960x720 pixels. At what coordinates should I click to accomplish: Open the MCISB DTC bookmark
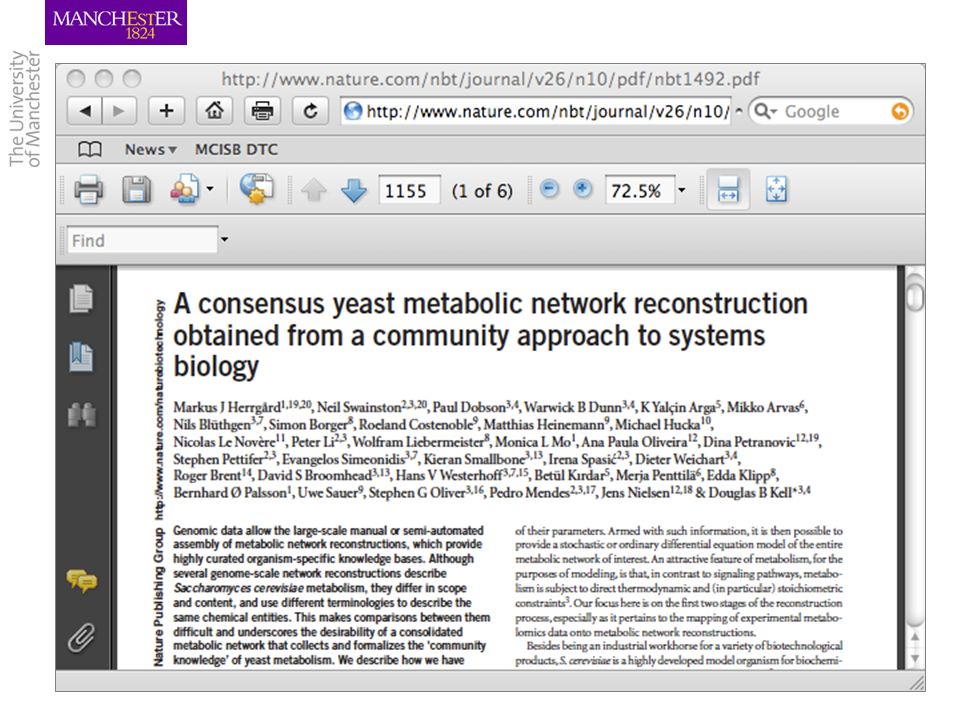(236, 149)
